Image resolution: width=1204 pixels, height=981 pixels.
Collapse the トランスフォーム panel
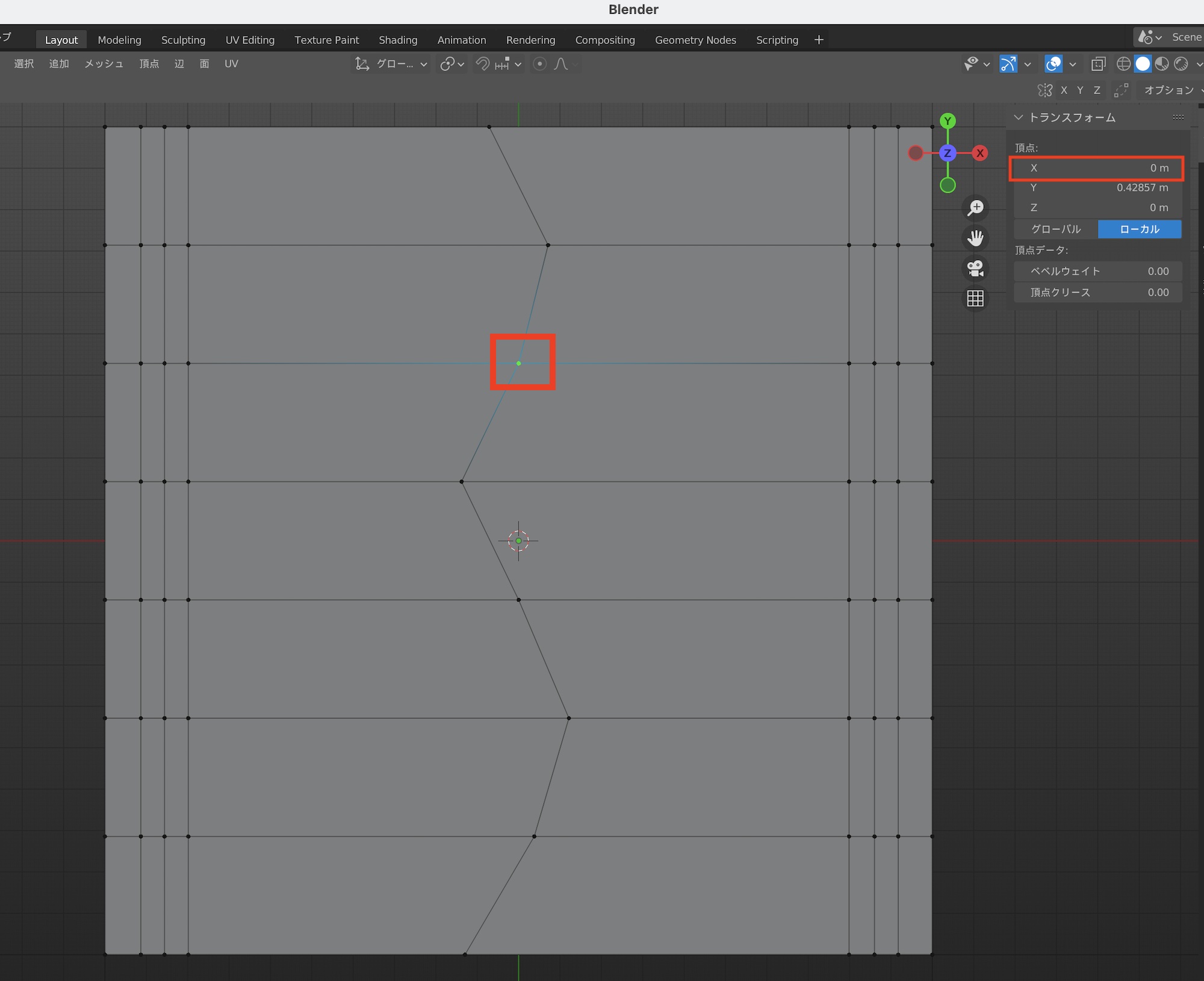pos(1019,117)
